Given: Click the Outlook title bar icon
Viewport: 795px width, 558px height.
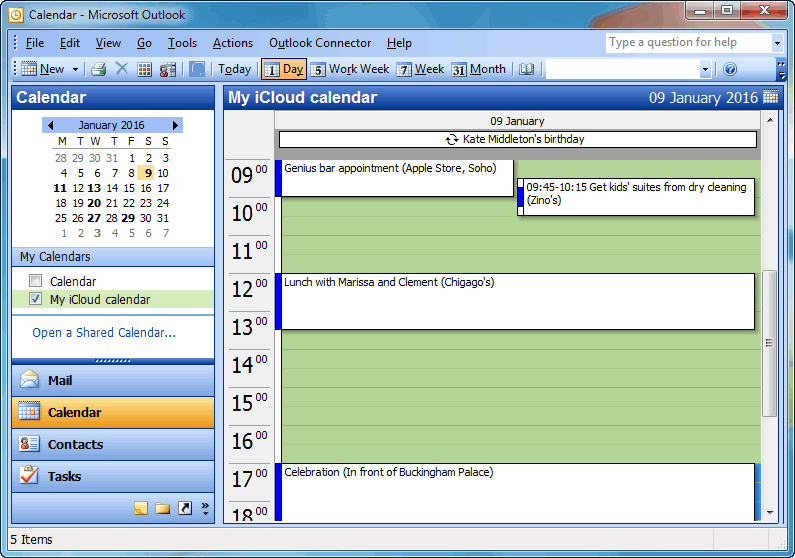Looking at the screenshot, I should pyautogui.click(x=16, y=15).
